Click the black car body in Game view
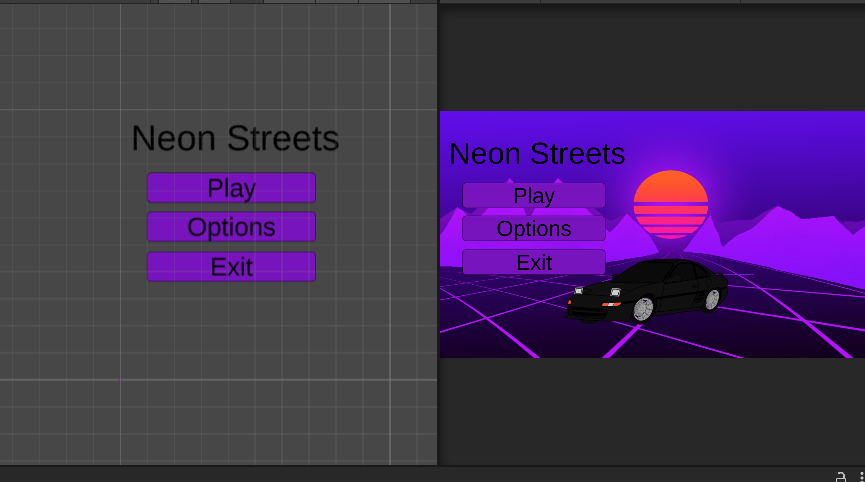Screen dimensions: 865x482 click(x=680, y=292)
